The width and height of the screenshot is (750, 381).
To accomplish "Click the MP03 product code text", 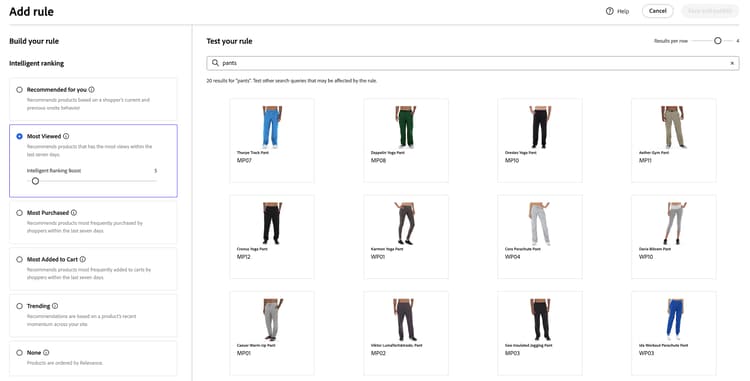I will click(x=512, y=353).
